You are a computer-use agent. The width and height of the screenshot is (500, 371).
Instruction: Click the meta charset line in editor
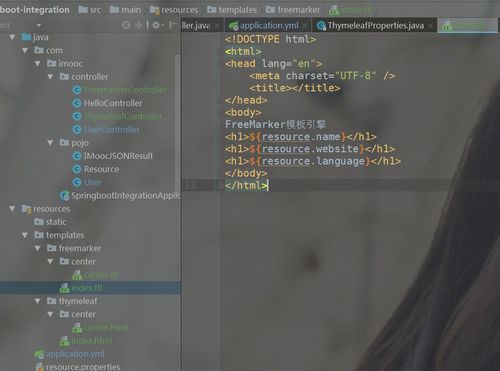(x=322, y=76)
